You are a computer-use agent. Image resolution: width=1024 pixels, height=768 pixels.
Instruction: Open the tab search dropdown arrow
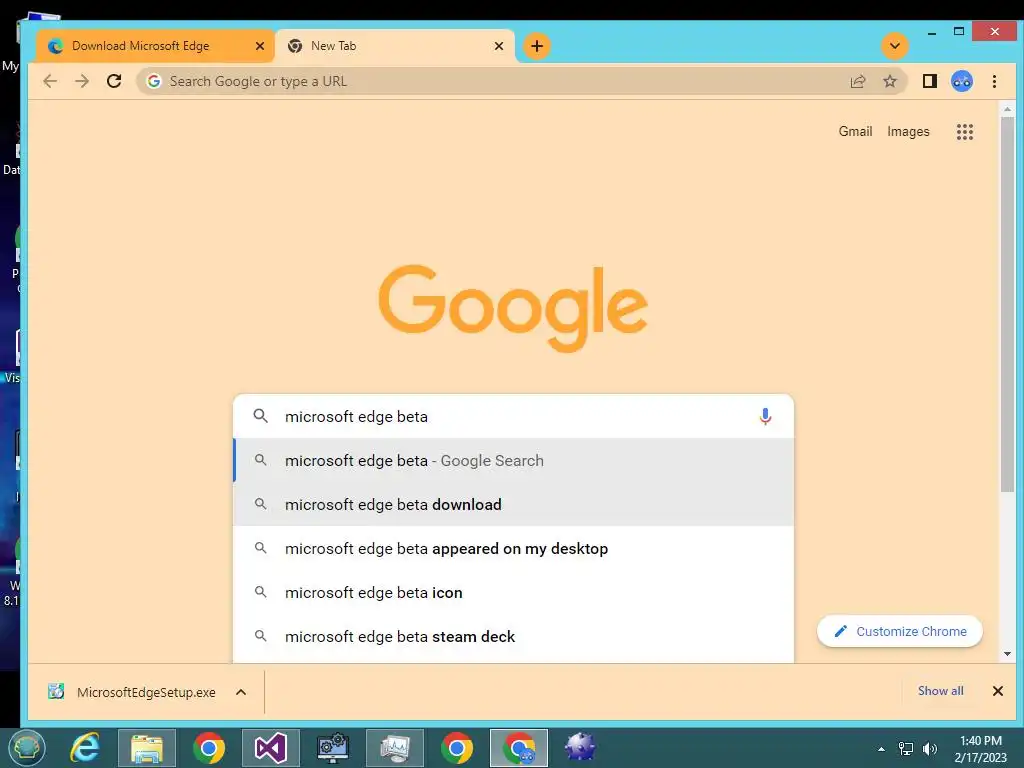point(895,46)
